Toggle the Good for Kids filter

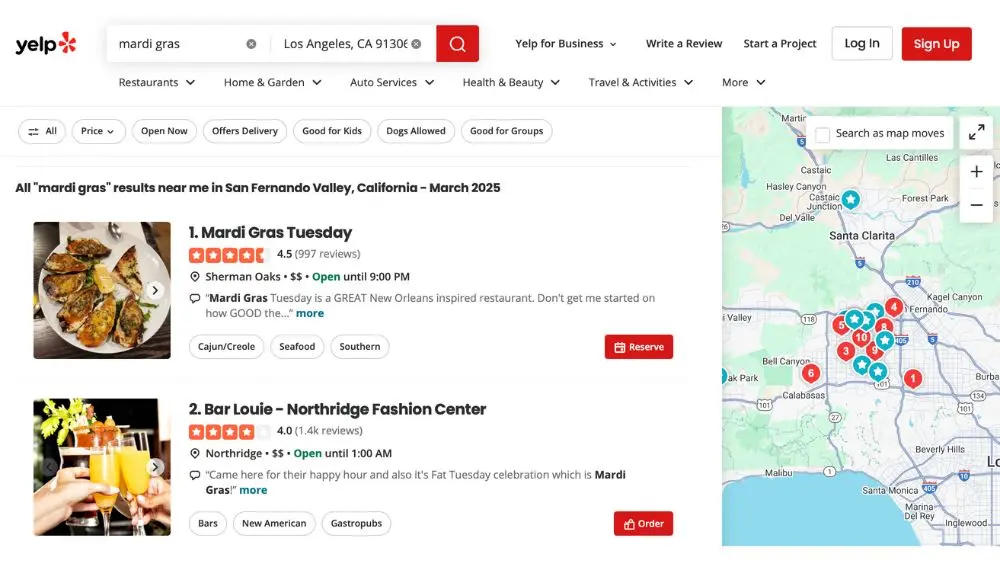click(x=332, y=131)
